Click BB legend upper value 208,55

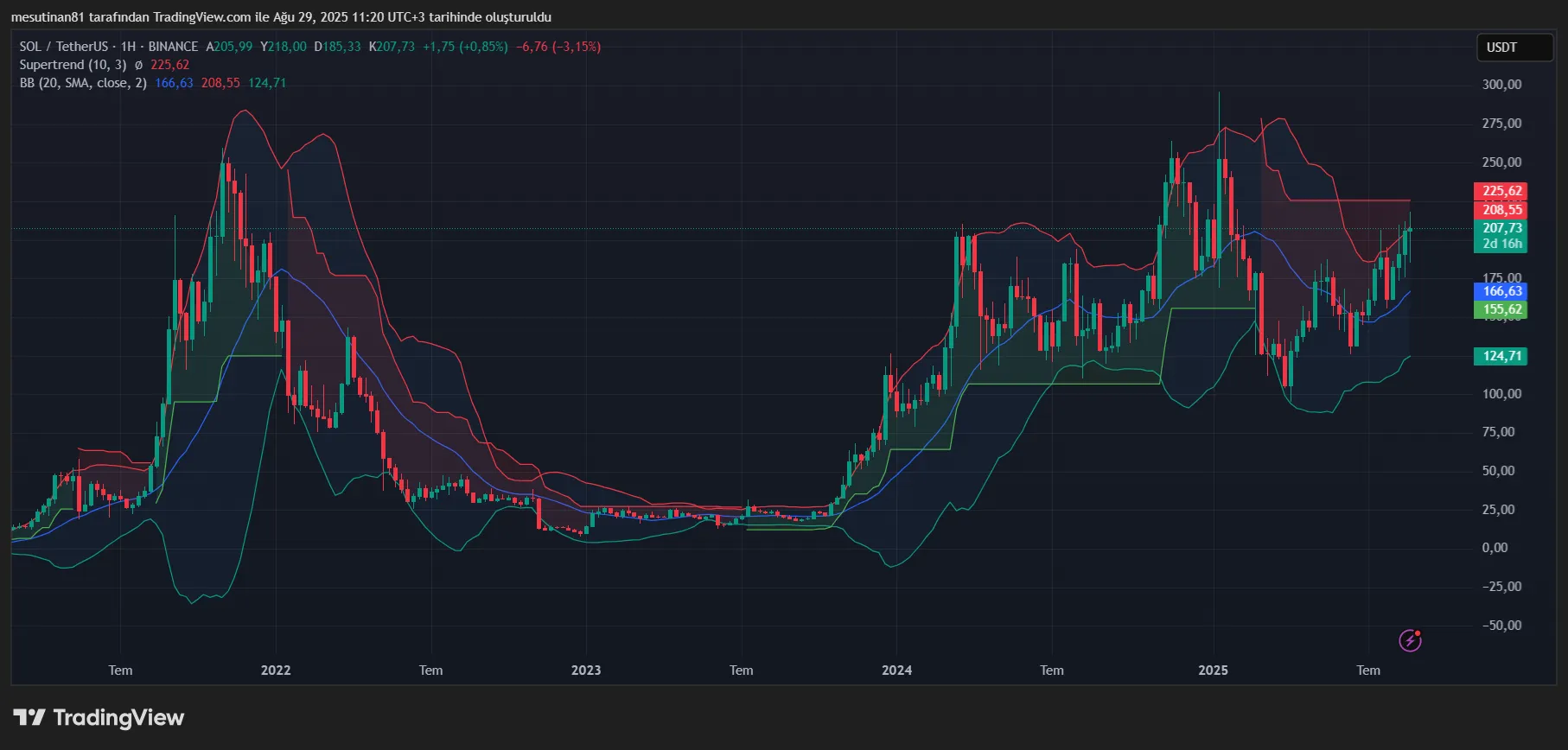220,83
